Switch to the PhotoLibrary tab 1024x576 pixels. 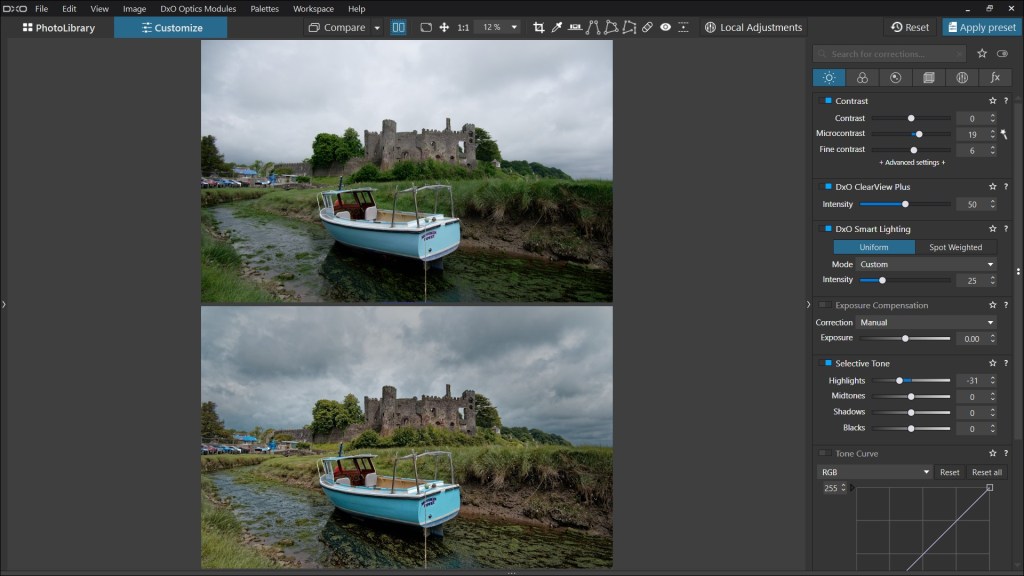(x=58, y=27)
